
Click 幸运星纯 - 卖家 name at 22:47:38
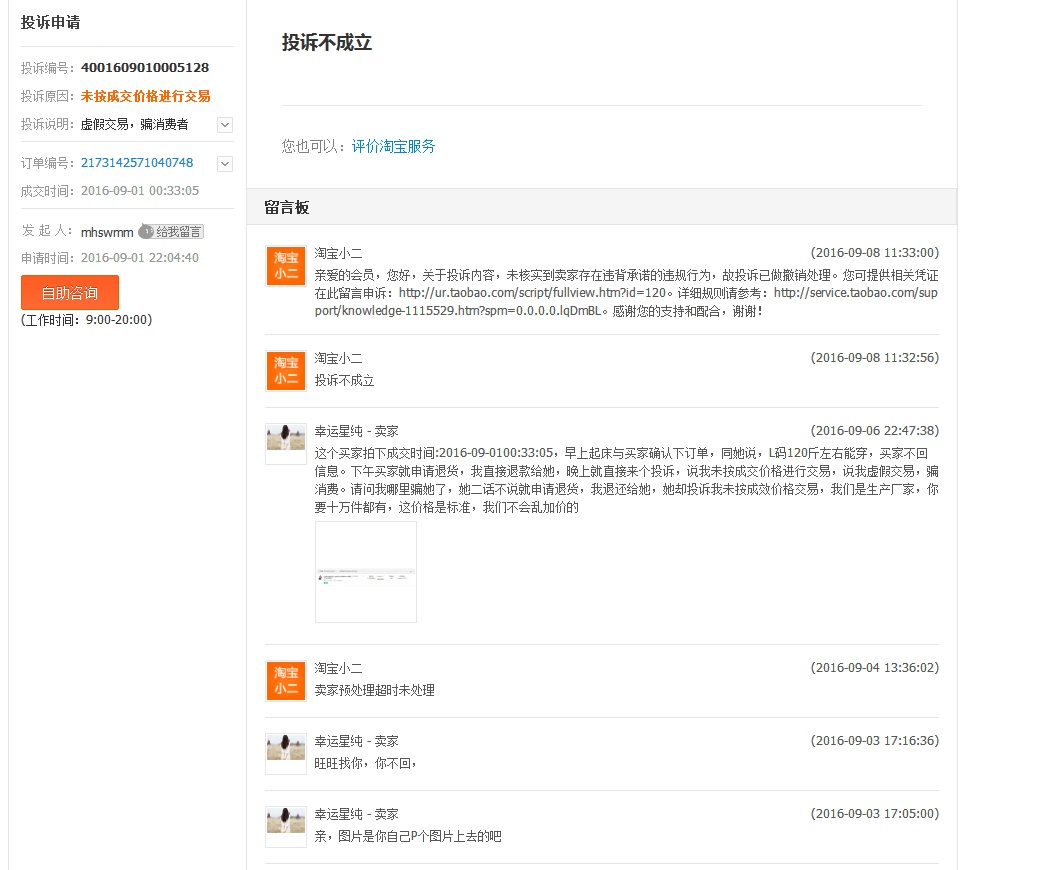(x=357, y=431)
